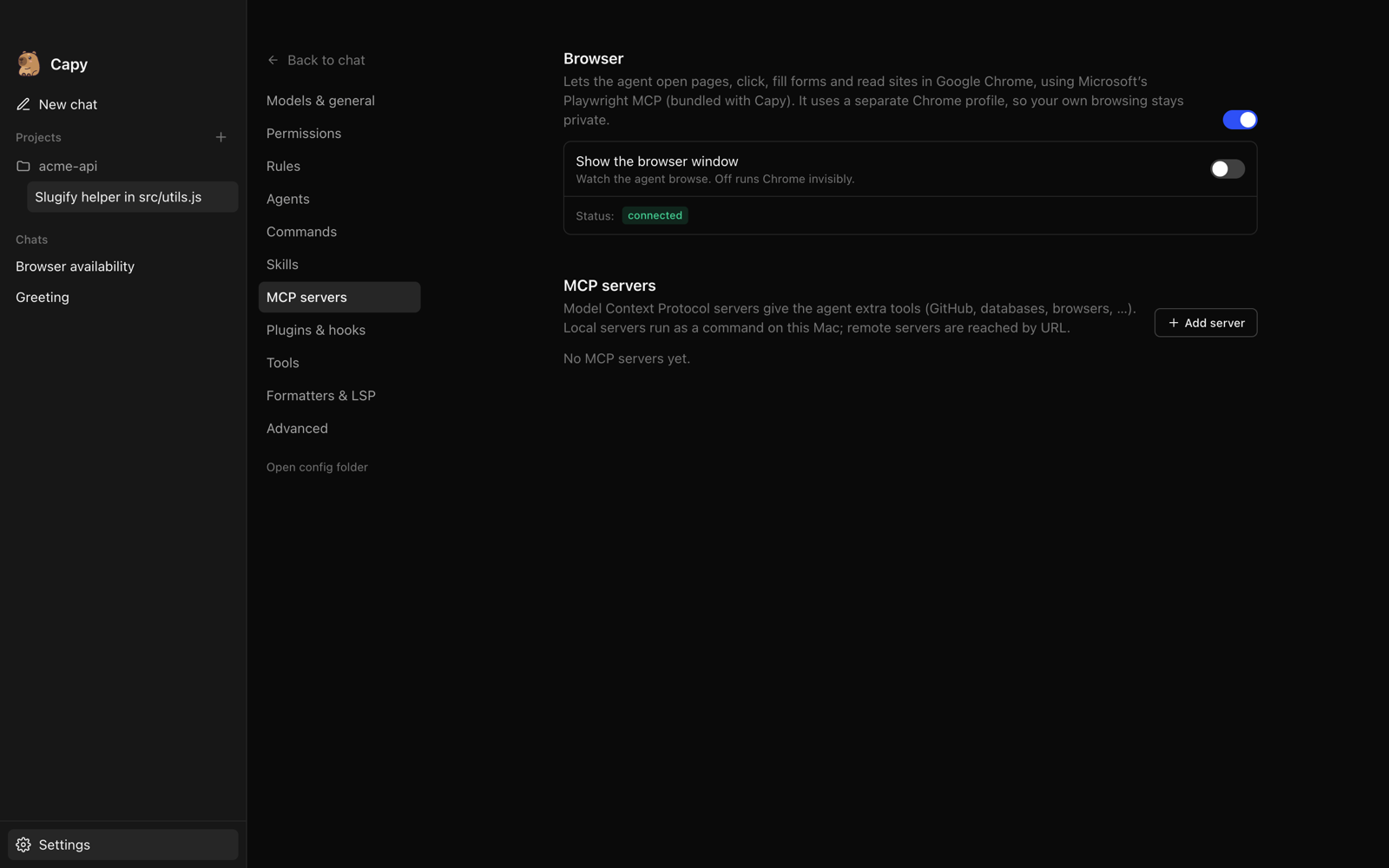Screen dimensions: 1389x868
Task: Open the Browser availability chat
Action: pos(123,266)
